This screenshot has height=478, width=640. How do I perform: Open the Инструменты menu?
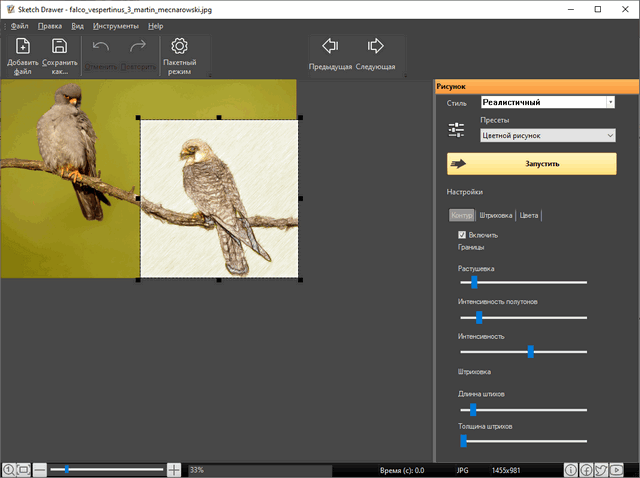tap(118, 25)
